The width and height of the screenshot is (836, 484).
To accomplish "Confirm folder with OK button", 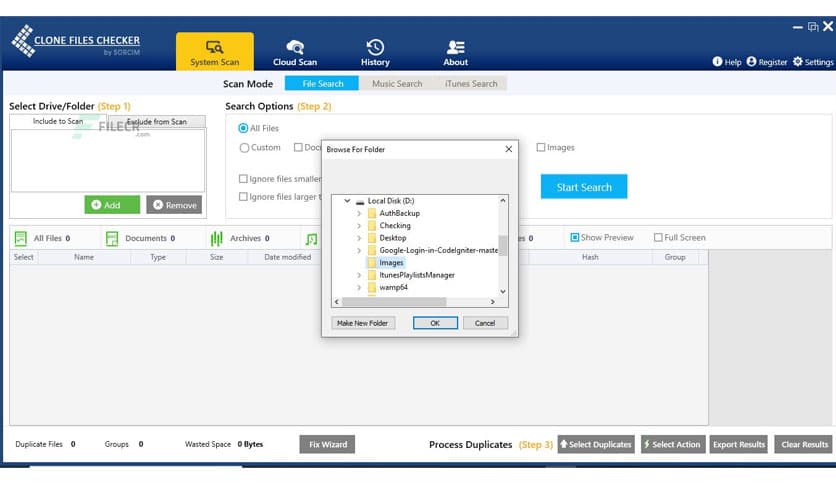I will click(435, 323).
